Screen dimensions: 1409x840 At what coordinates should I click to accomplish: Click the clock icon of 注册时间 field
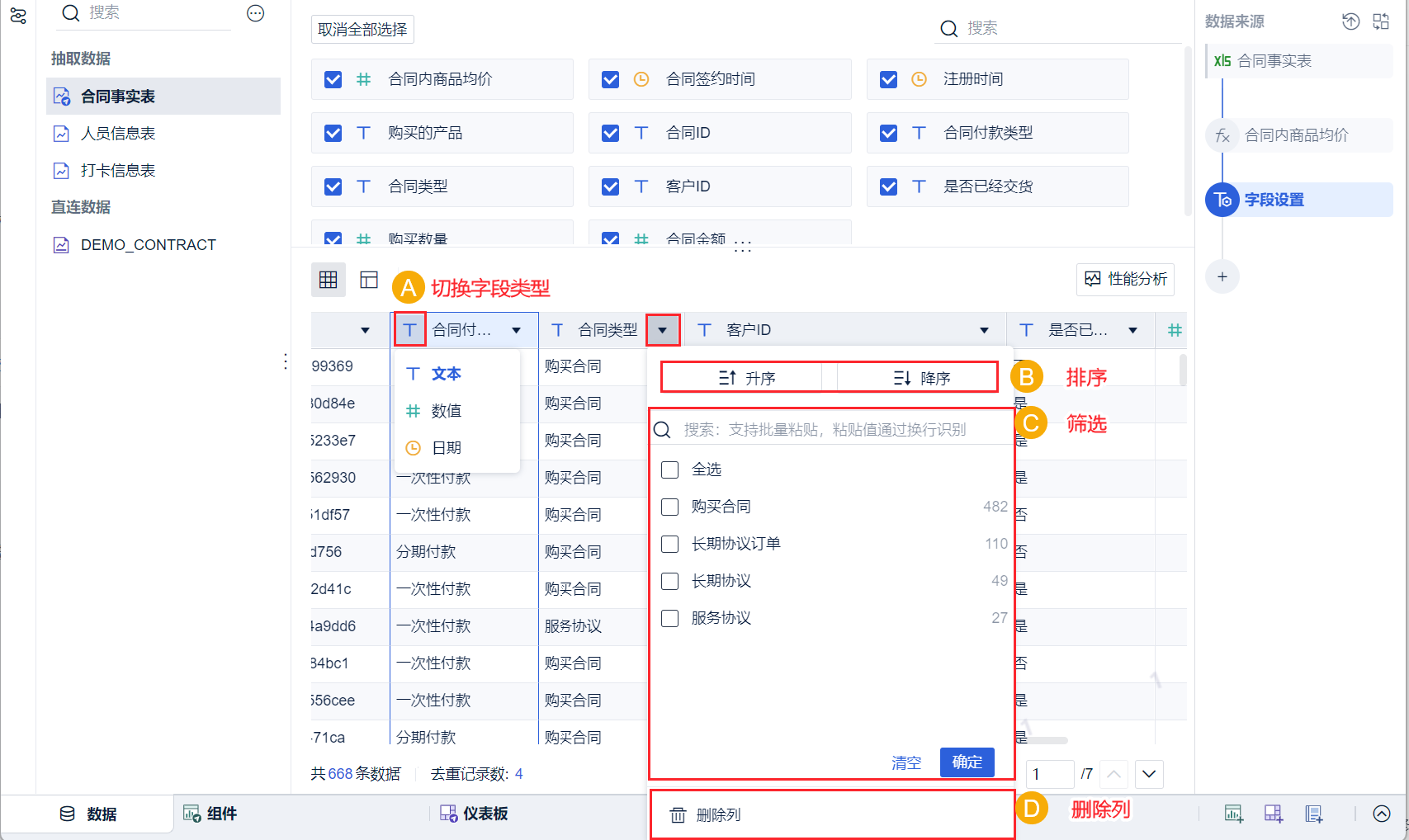[919, 79]
